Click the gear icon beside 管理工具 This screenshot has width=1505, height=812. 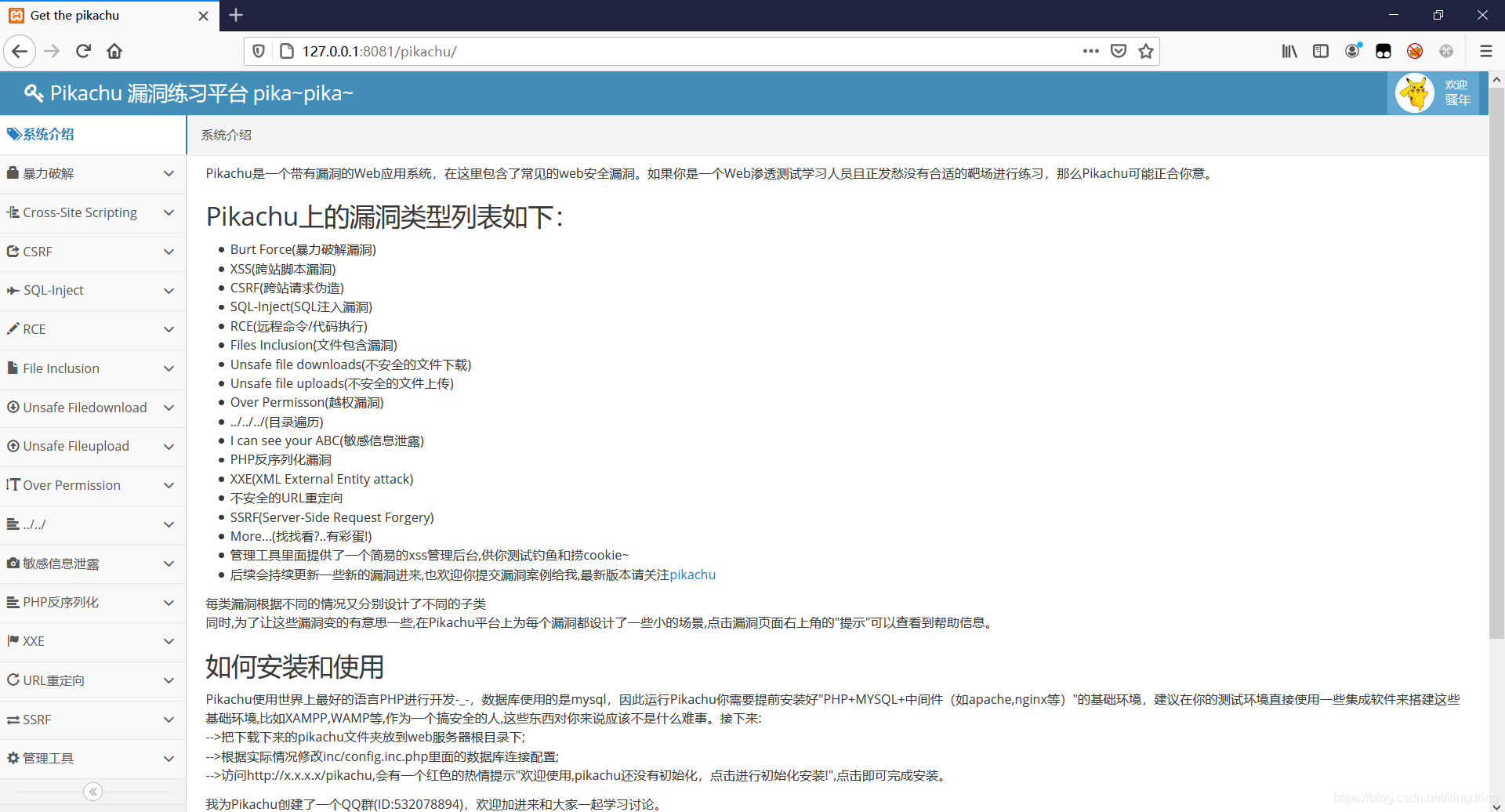click(x=13, y=758)
